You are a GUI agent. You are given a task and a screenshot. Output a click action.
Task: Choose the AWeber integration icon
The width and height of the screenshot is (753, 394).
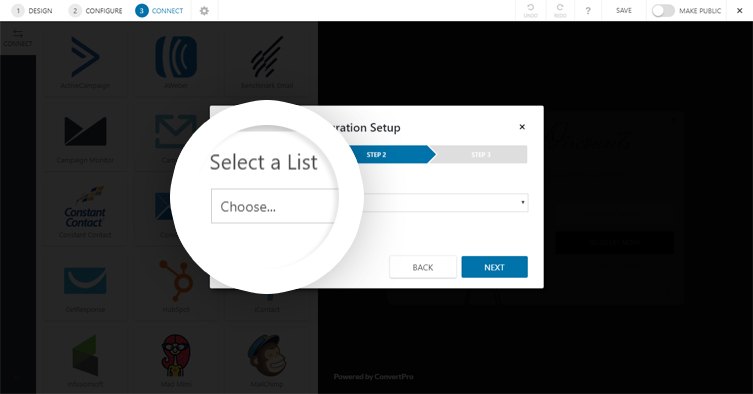tap(176, 57)
